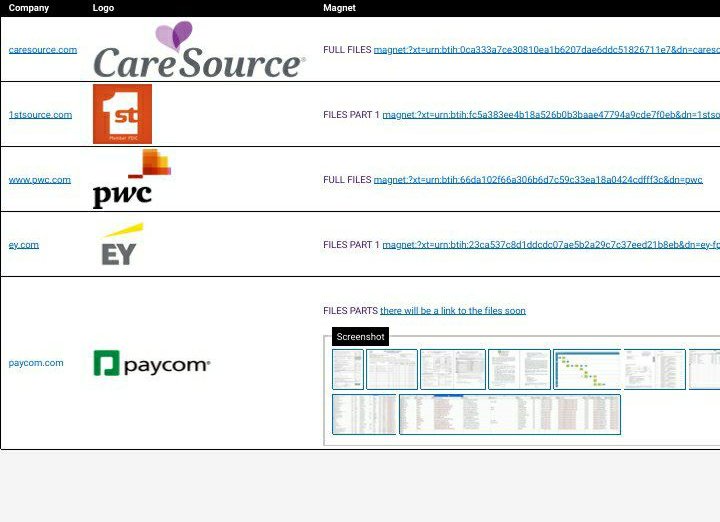
Task: Click the 'FILES PART 1' text in 1stsource row
Action: tap(351, 114)
